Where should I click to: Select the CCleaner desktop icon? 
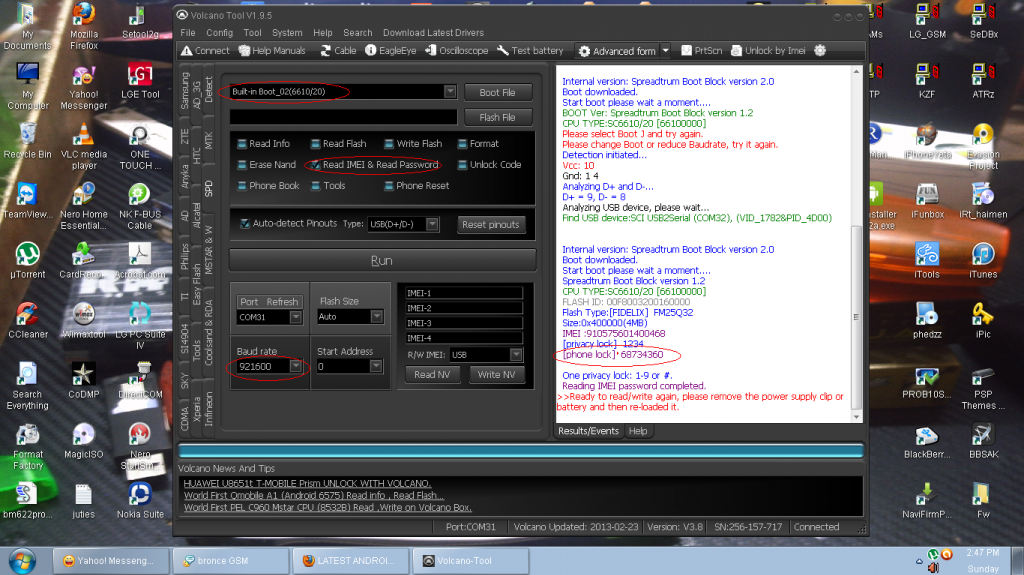(27, 320)
